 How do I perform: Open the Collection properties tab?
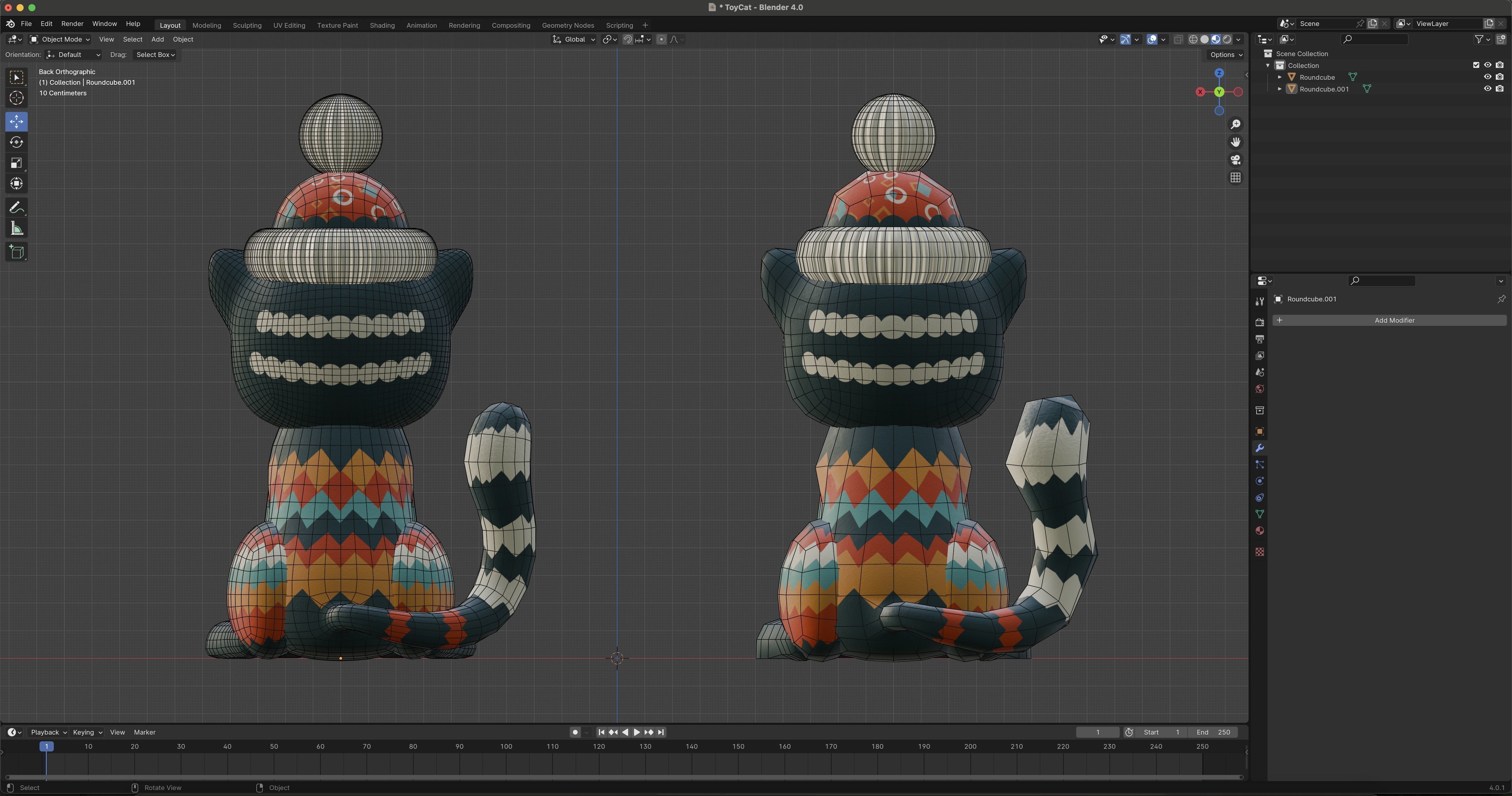click(x=1260, y=410)
